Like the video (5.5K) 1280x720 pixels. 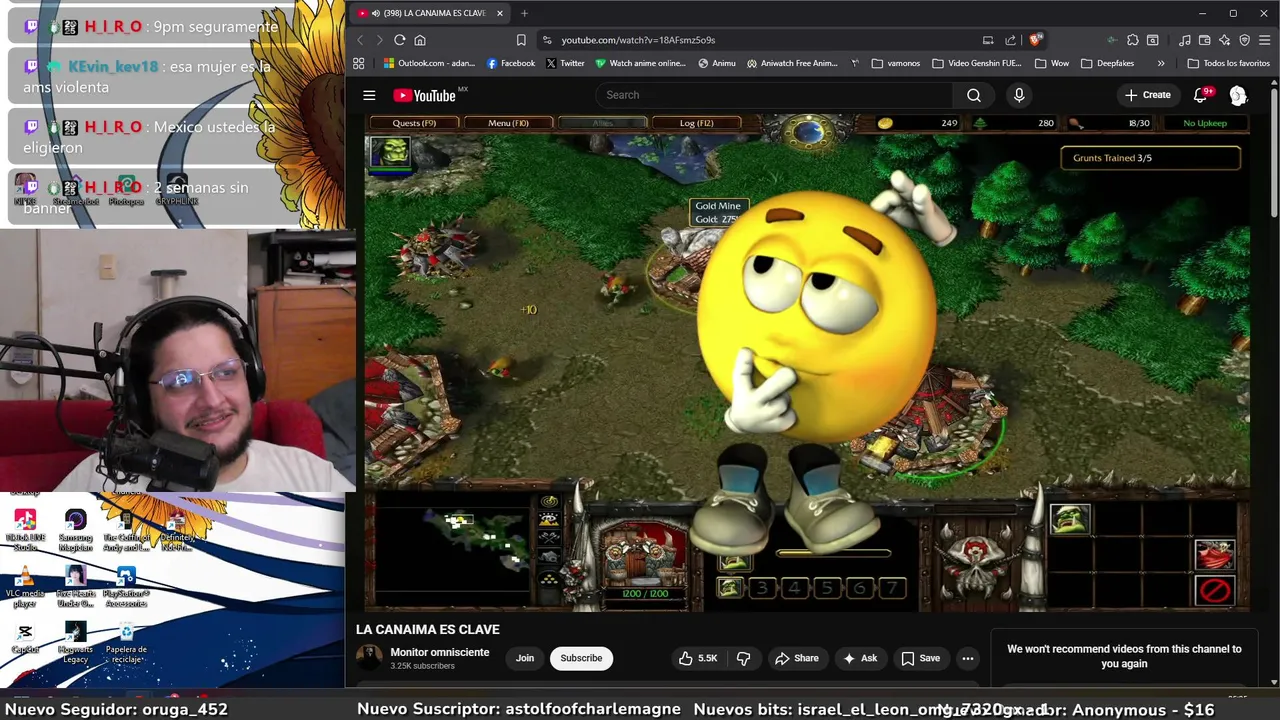(698, 658)
